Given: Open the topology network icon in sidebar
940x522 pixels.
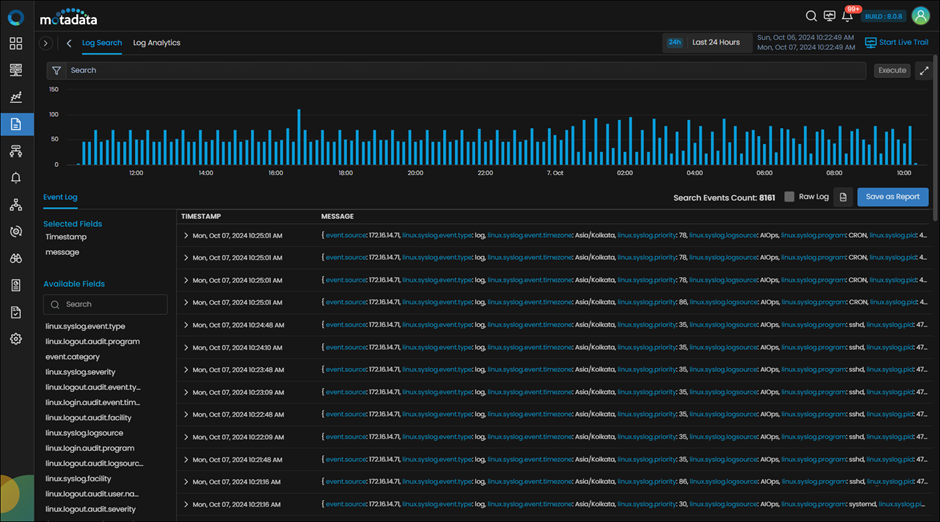Looking at the screenshot, I should pos(16,205).
